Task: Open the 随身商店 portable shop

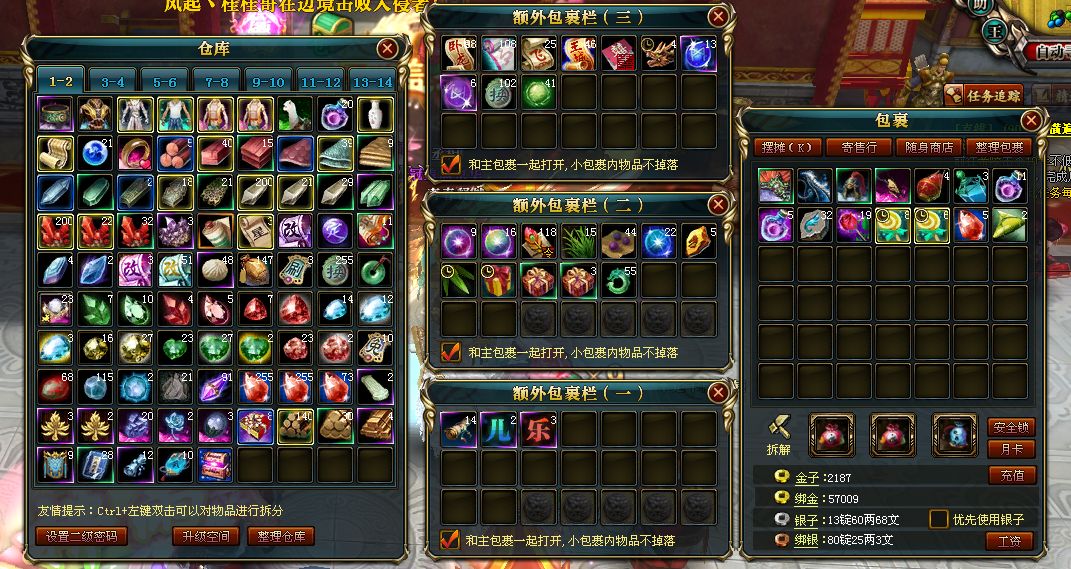Action: 929,147
